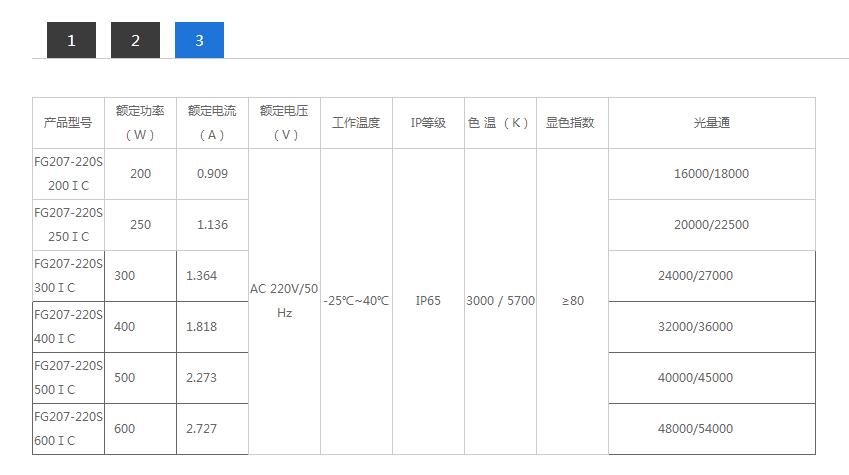
Task: Click luminous flux 48000/54000
Action: tap(696, 428)
